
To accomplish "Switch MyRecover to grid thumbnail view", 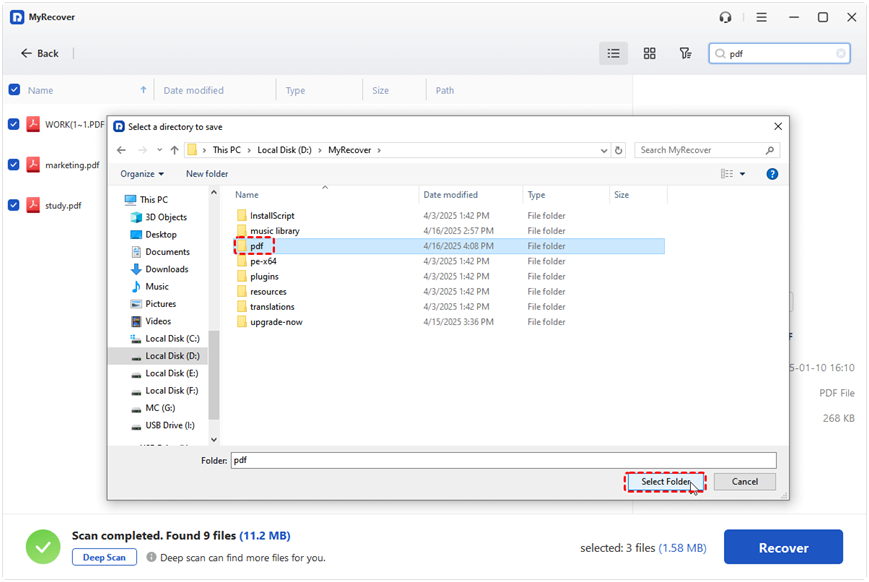I will 650,53.
